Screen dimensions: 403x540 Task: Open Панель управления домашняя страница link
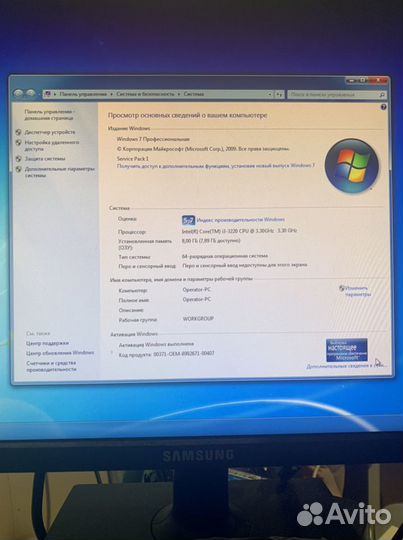[49, 115]
